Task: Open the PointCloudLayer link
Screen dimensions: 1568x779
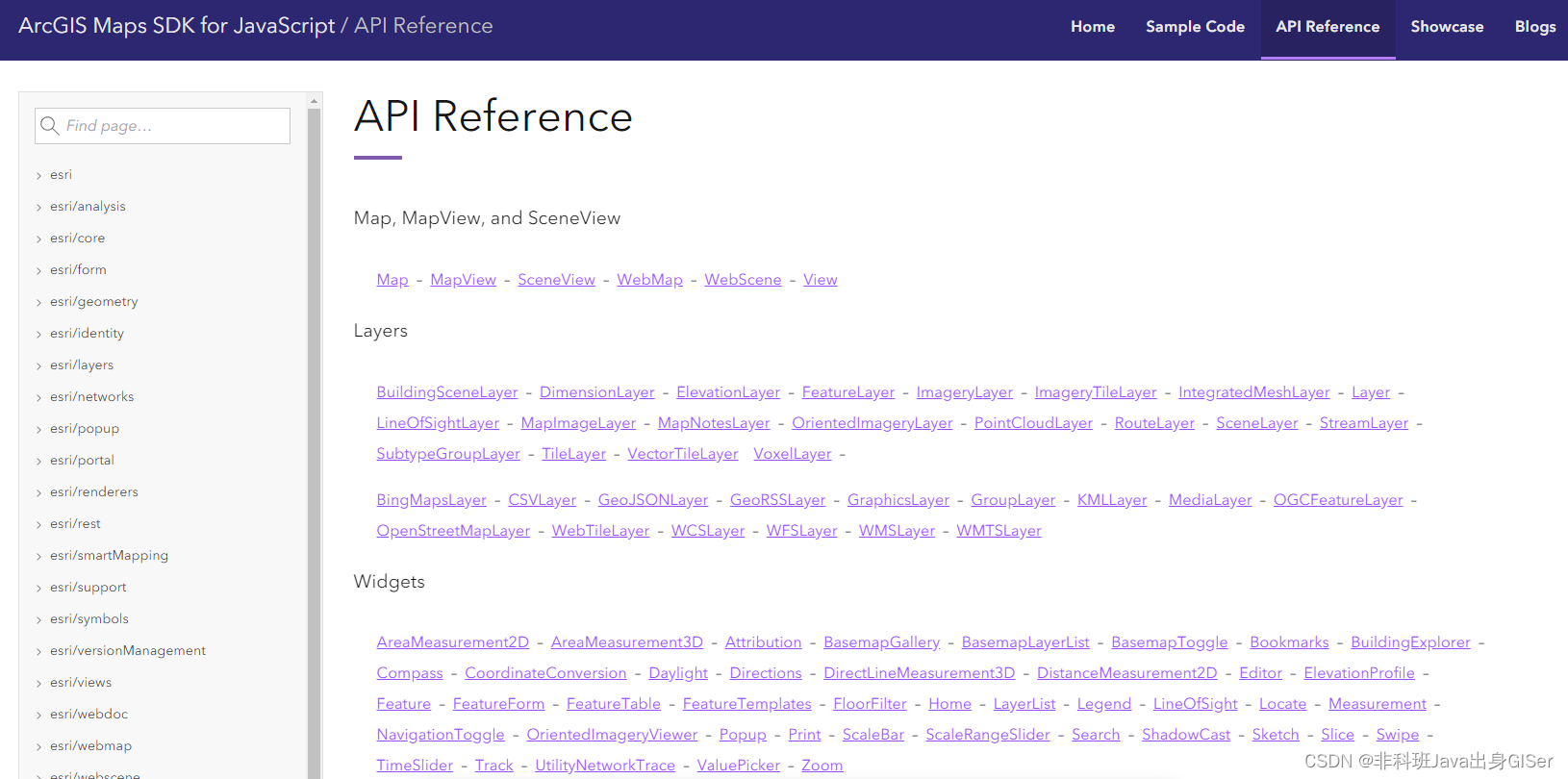Action: [x=1033, y=423]
